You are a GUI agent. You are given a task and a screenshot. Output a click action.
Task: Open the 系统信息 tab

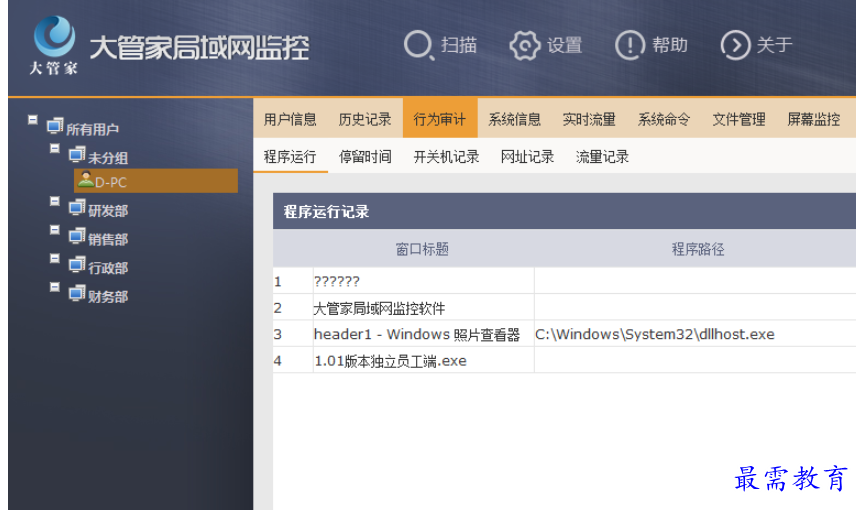(x=515, y=119)
